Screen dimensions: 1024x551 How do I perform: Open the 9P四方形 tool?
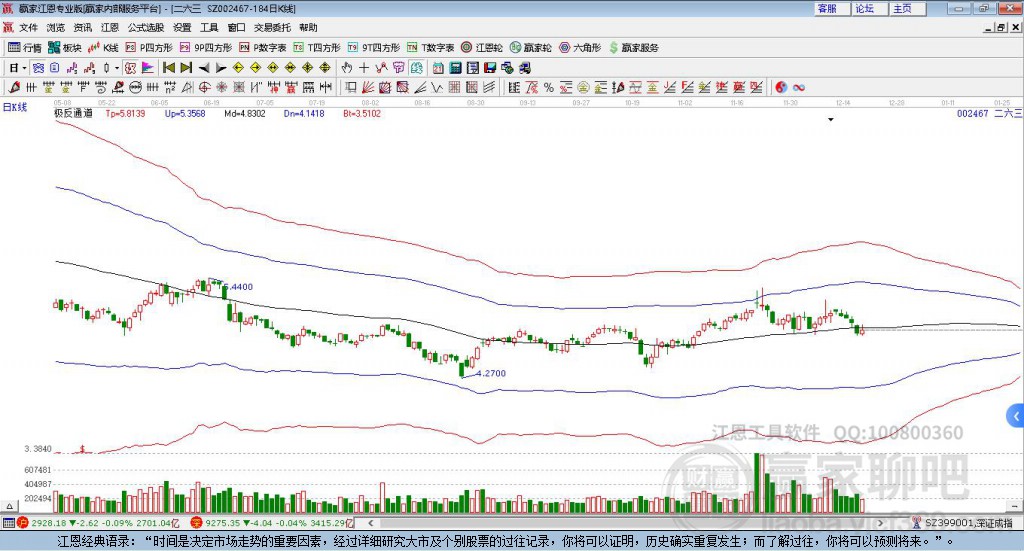click(x=206, y=48)
